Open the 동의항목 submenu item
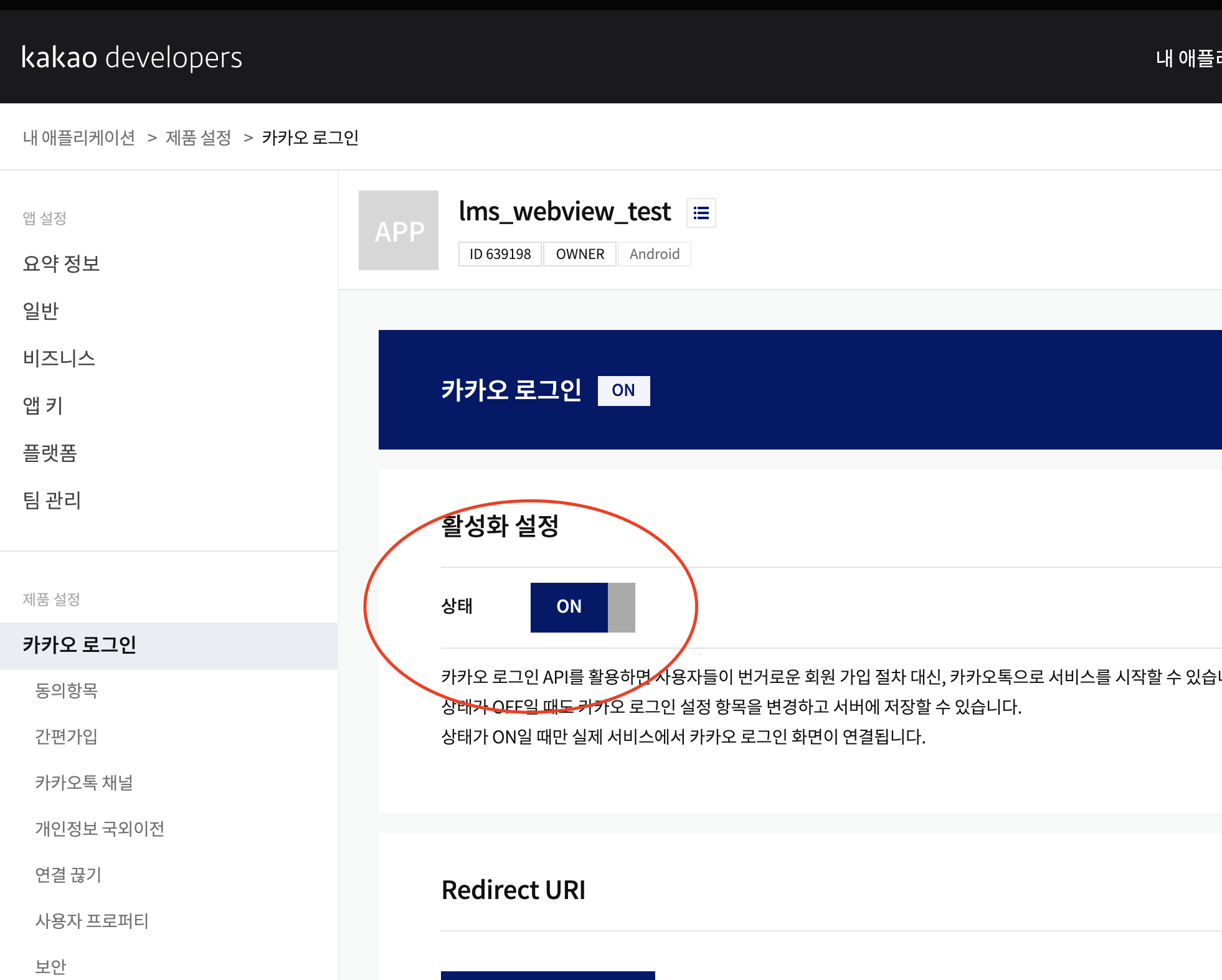Viewport: 1222px width, 980px height. tap(66, 690)
